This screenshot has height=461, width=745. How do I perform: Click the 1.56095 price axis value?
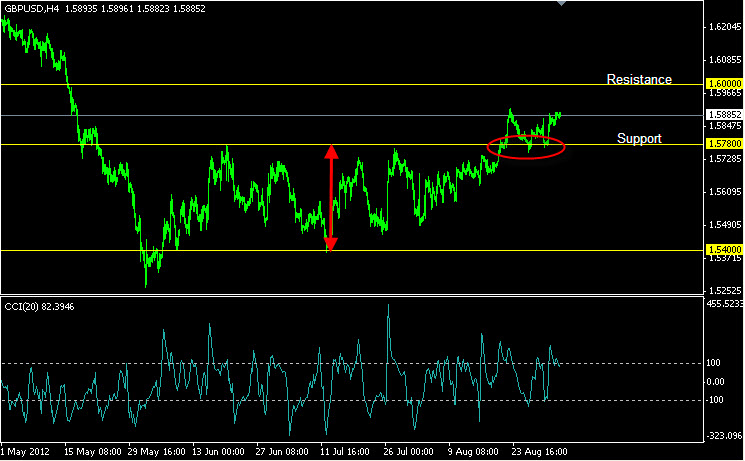click(725, 192)
